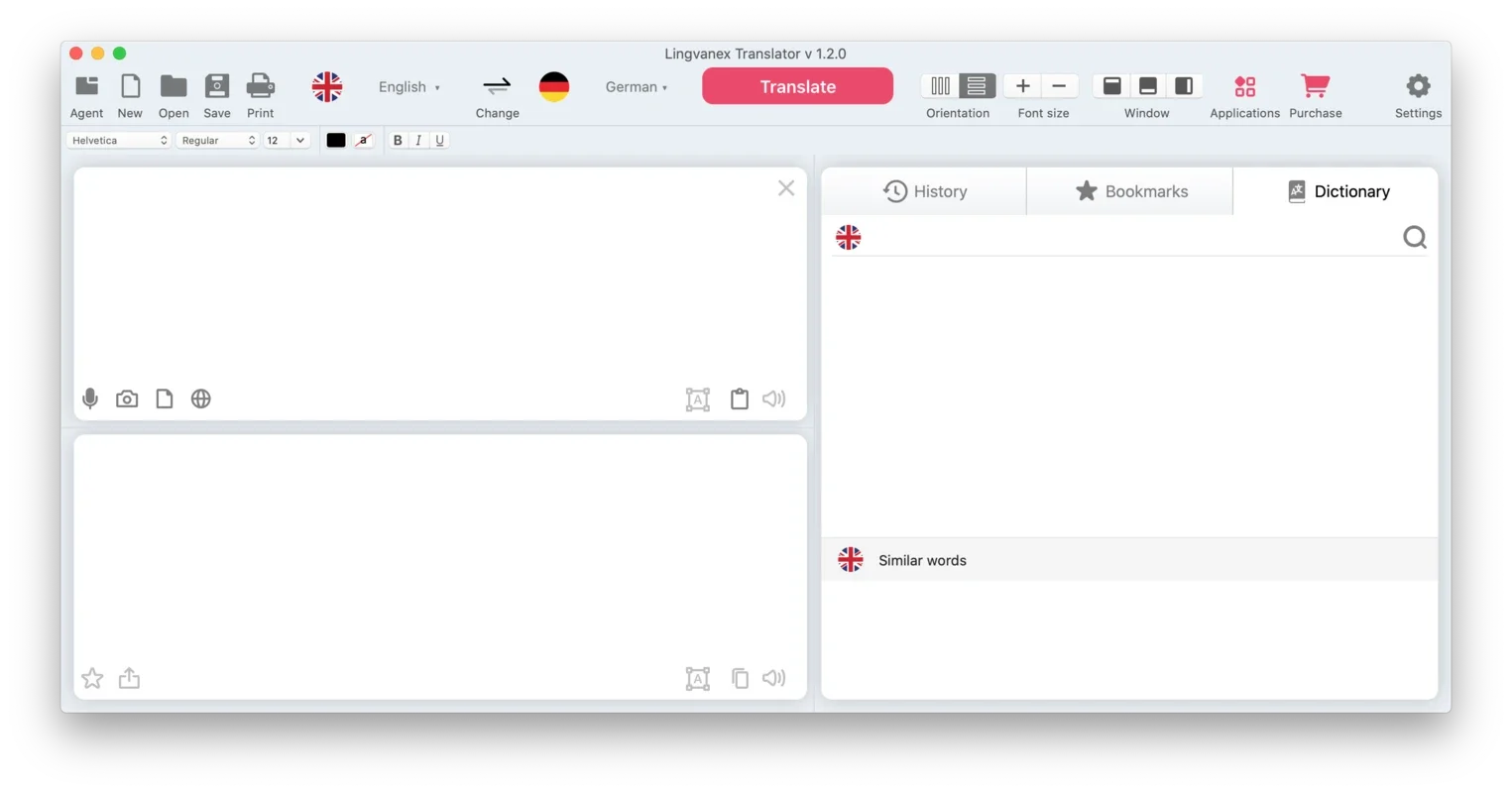Create a New document
Screen dimensions: 1512x793
[x=130, y=86]
